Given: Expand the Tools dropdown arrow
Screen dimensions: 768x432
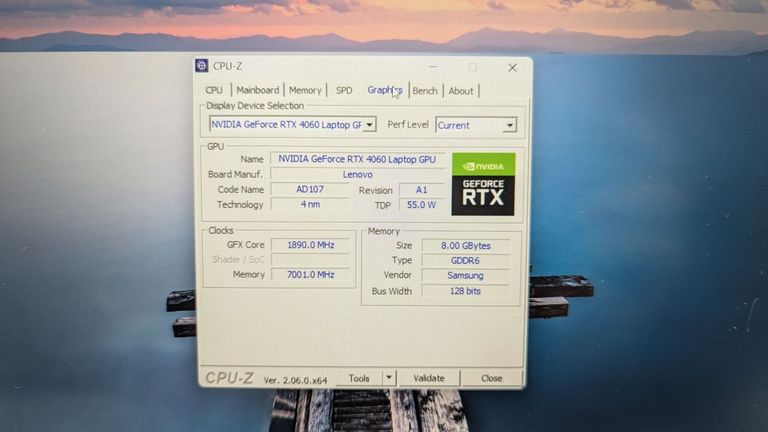Looking at the screenshot, I should (389, 378).
